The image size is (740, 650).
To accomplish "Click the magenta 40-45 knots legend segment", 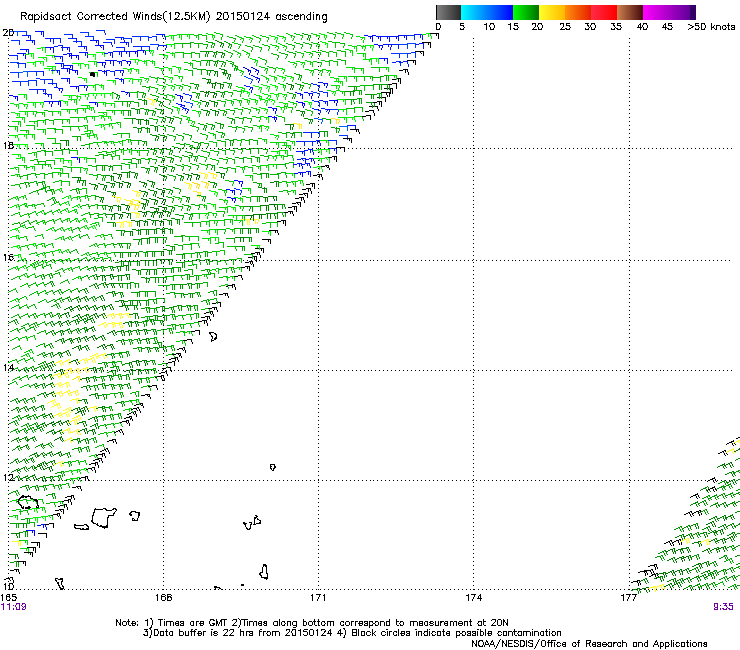I will pos(656,12).
